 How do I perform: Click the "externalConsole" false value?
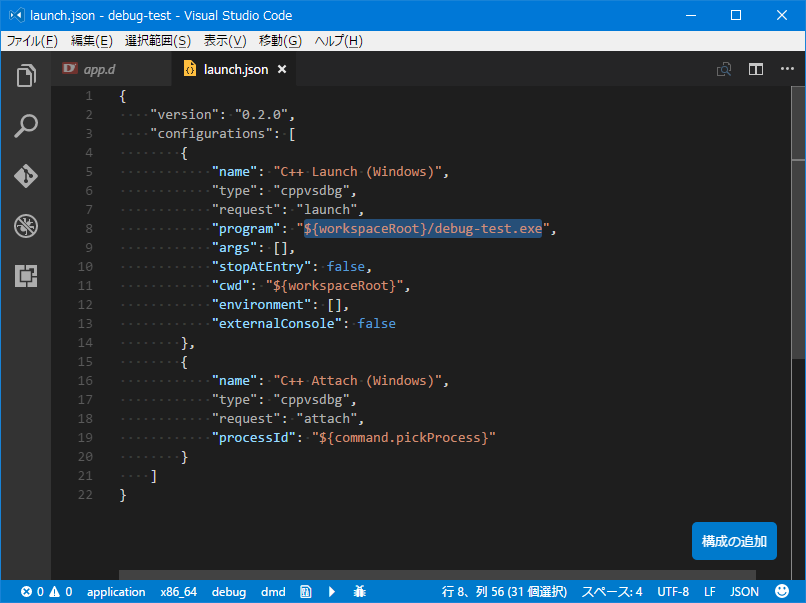(x=377, y=323)
